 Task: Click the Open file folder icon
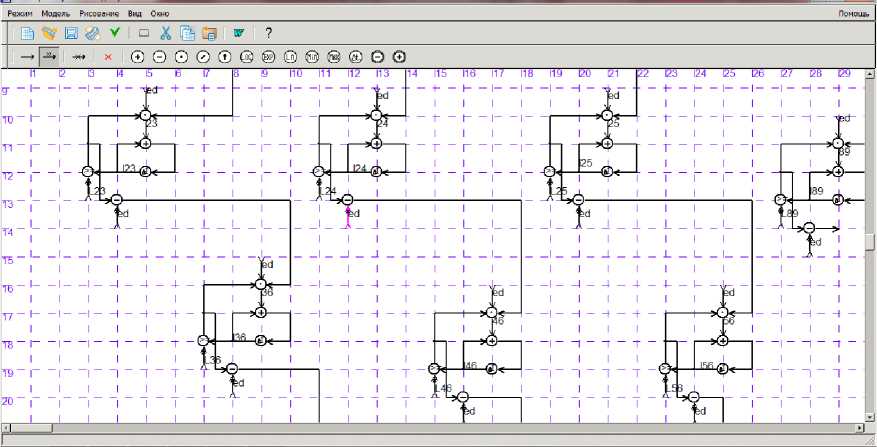[49, 33]
